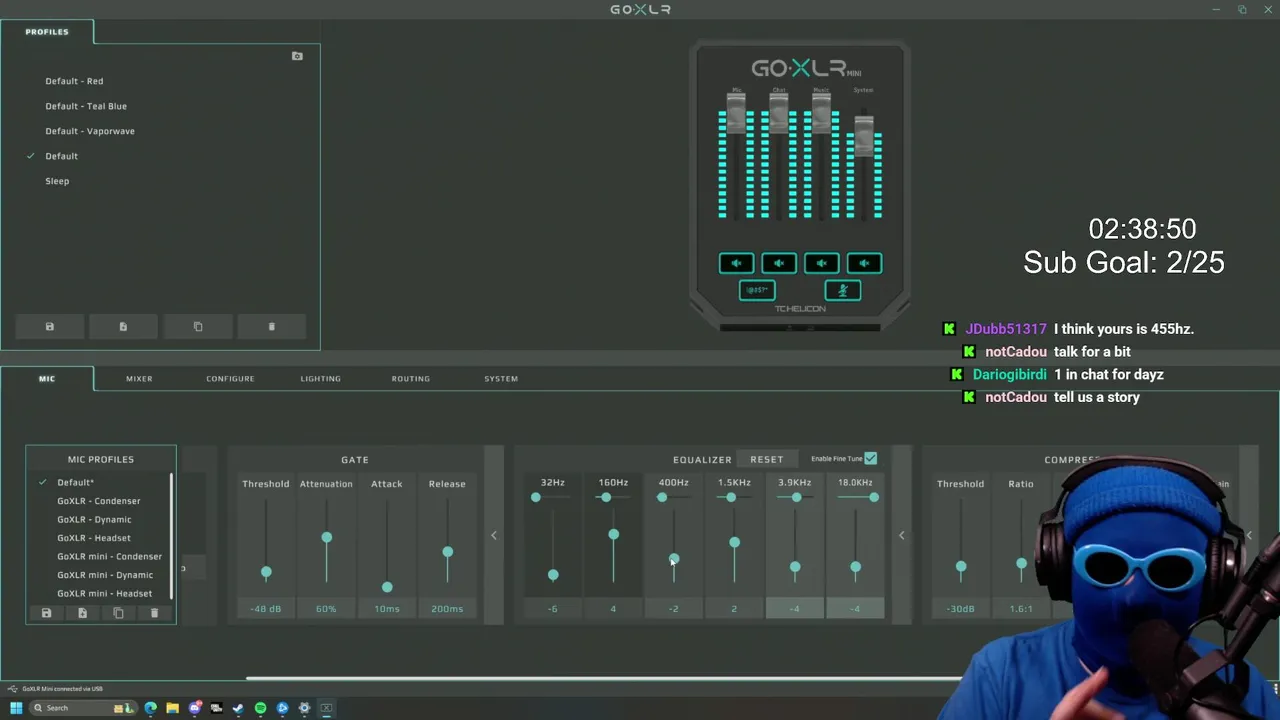
Task: Uncheck the Enable Fine Tune checkbox
Action: pyautogui.click(x=870, y=458)
